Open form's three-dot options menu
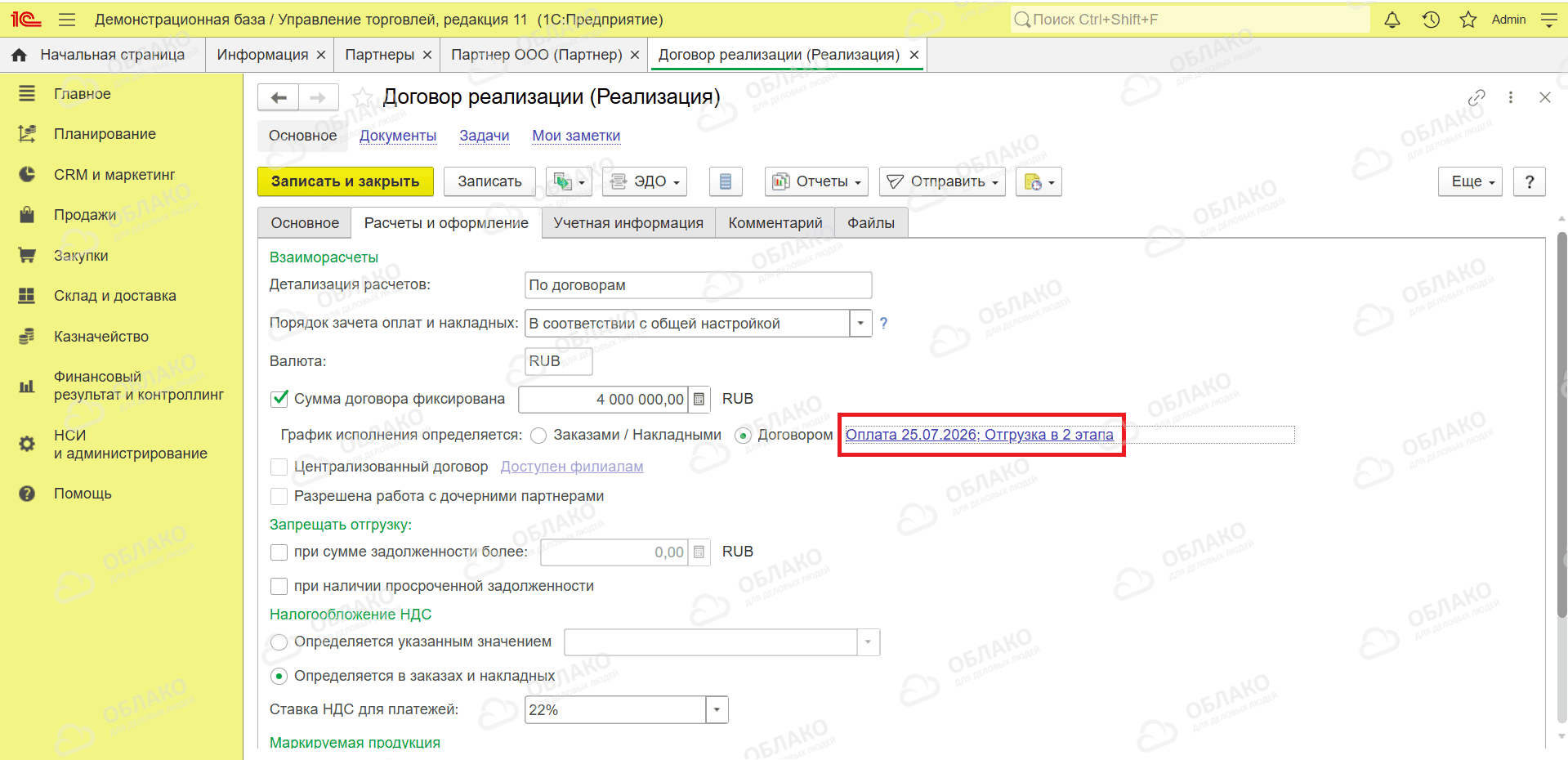Image resolution: width=1568 pixels, height=760 pixels. [x=1511, y=97]
